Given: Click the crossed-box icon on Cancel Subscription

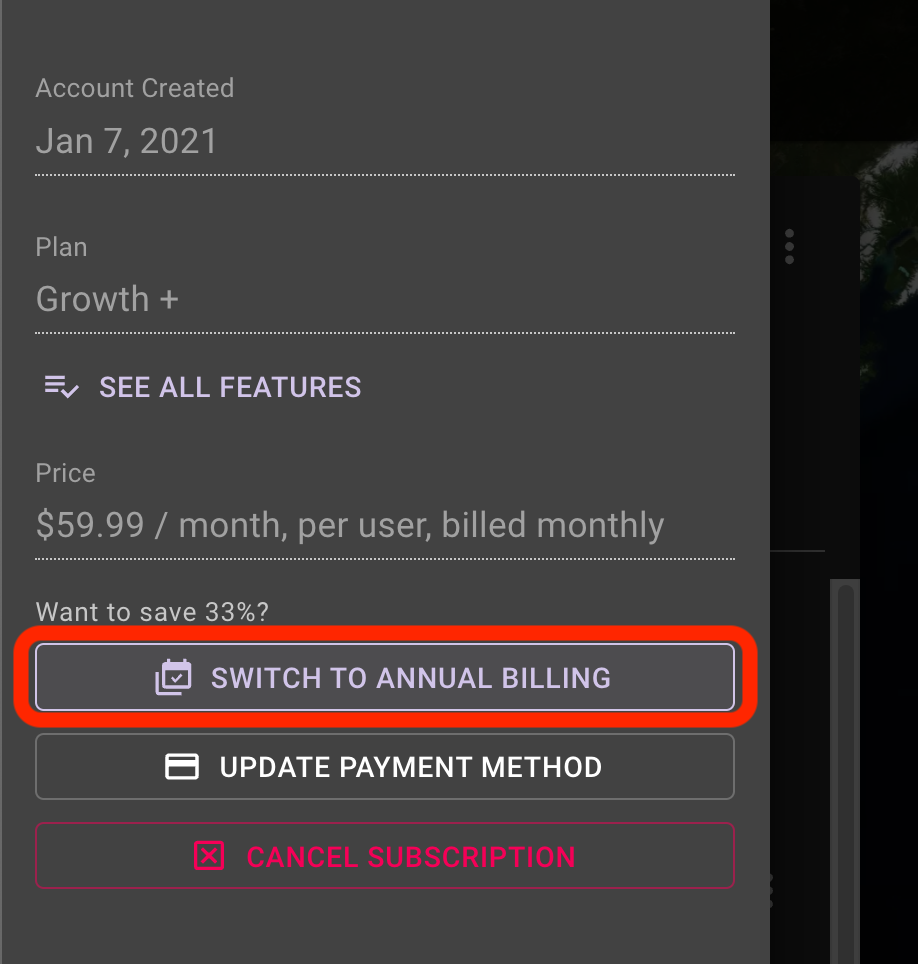Looking at the screenshot, I should tap(209, 856).
